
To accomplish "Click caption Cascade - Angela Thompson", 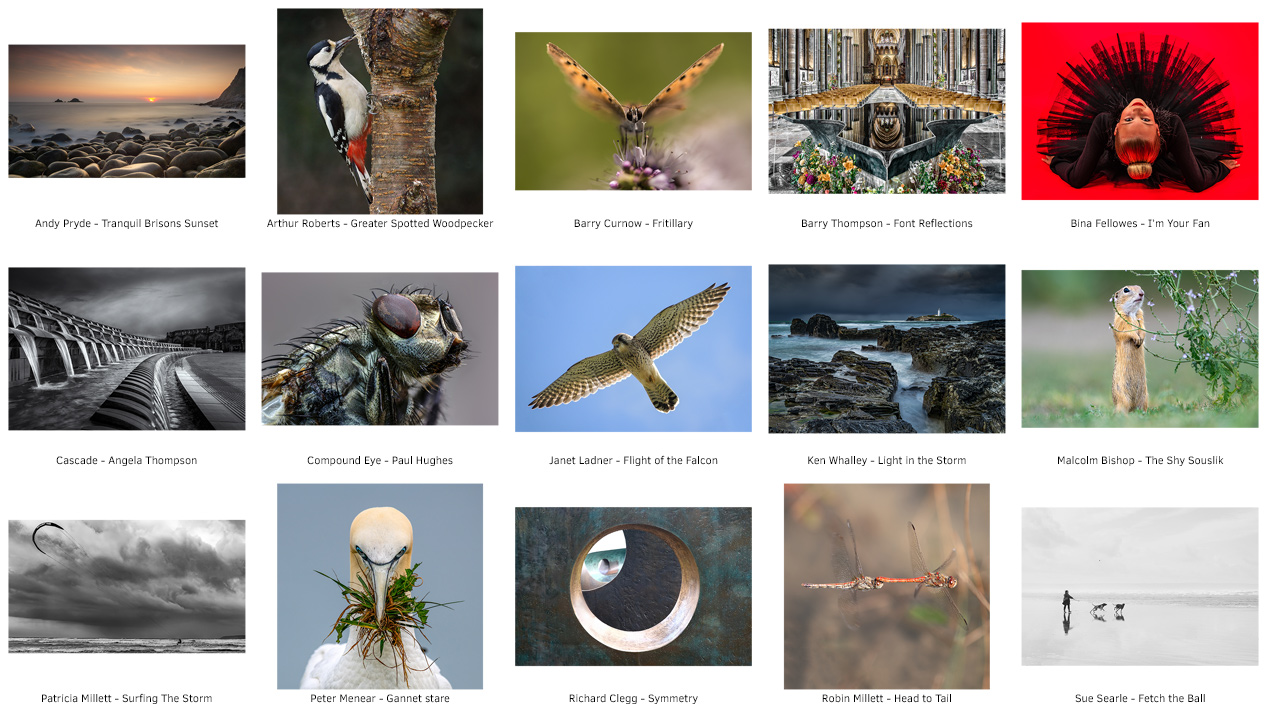I will (x=127, y=461).
